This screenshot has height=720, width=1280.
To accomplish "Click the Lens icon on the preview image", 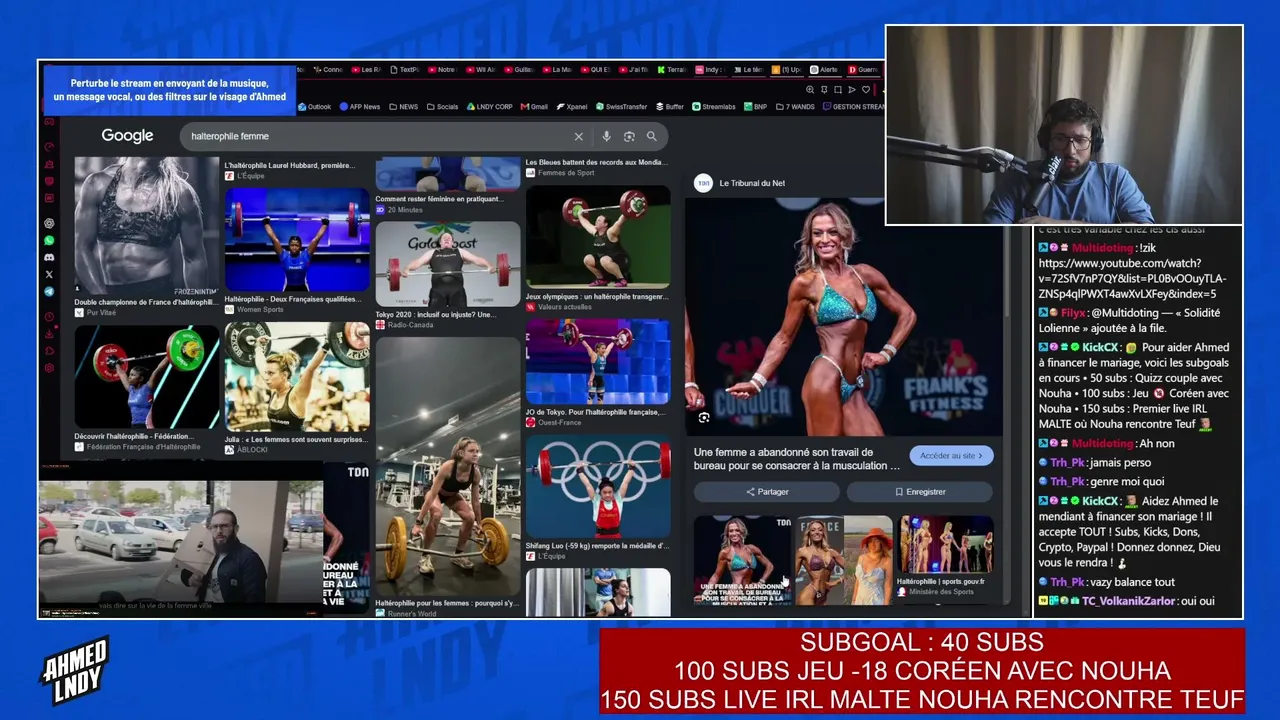I will point(704,418).
